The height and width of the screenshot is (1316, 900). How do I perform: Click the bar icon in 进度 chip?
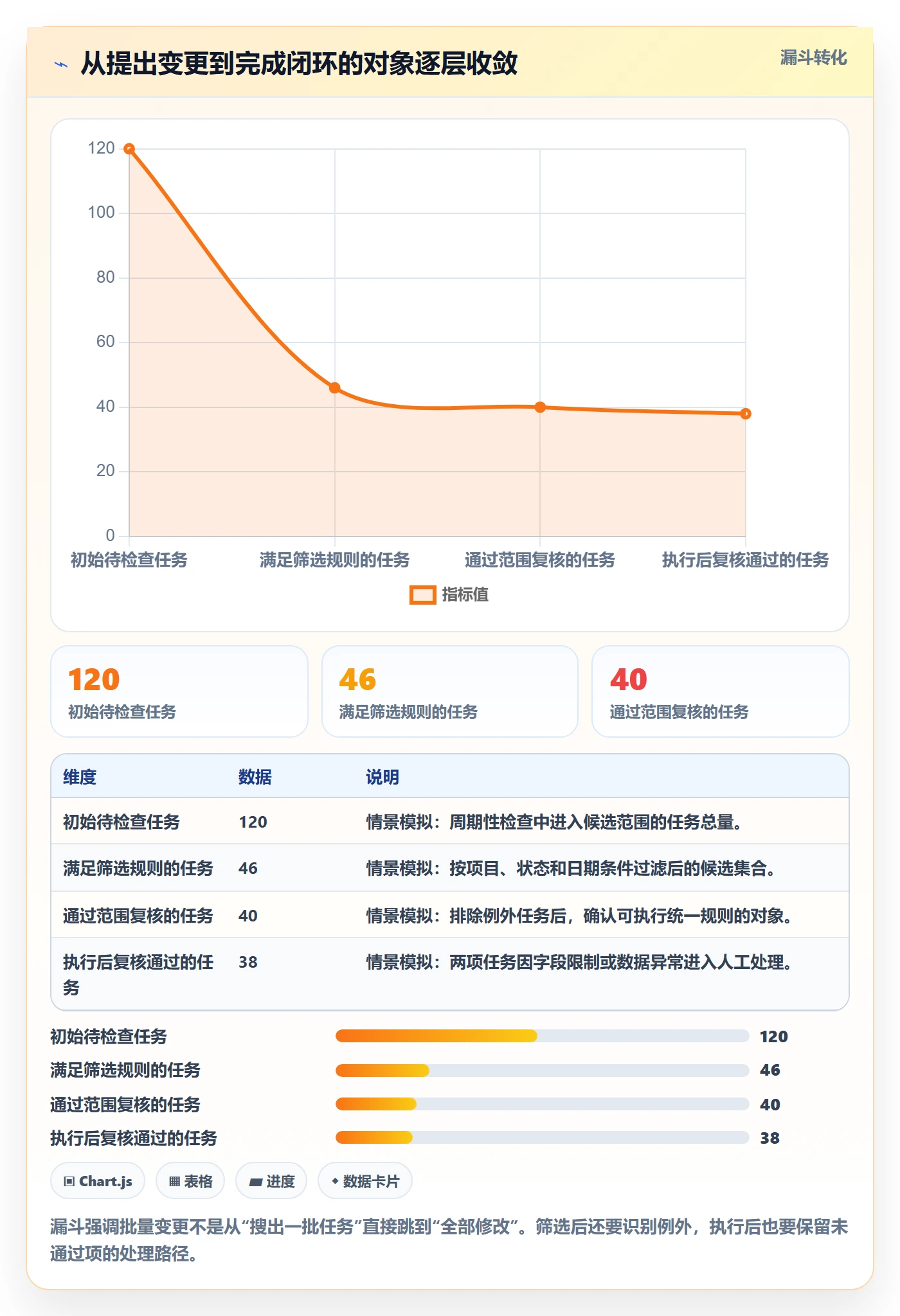tap(256, 1182)
